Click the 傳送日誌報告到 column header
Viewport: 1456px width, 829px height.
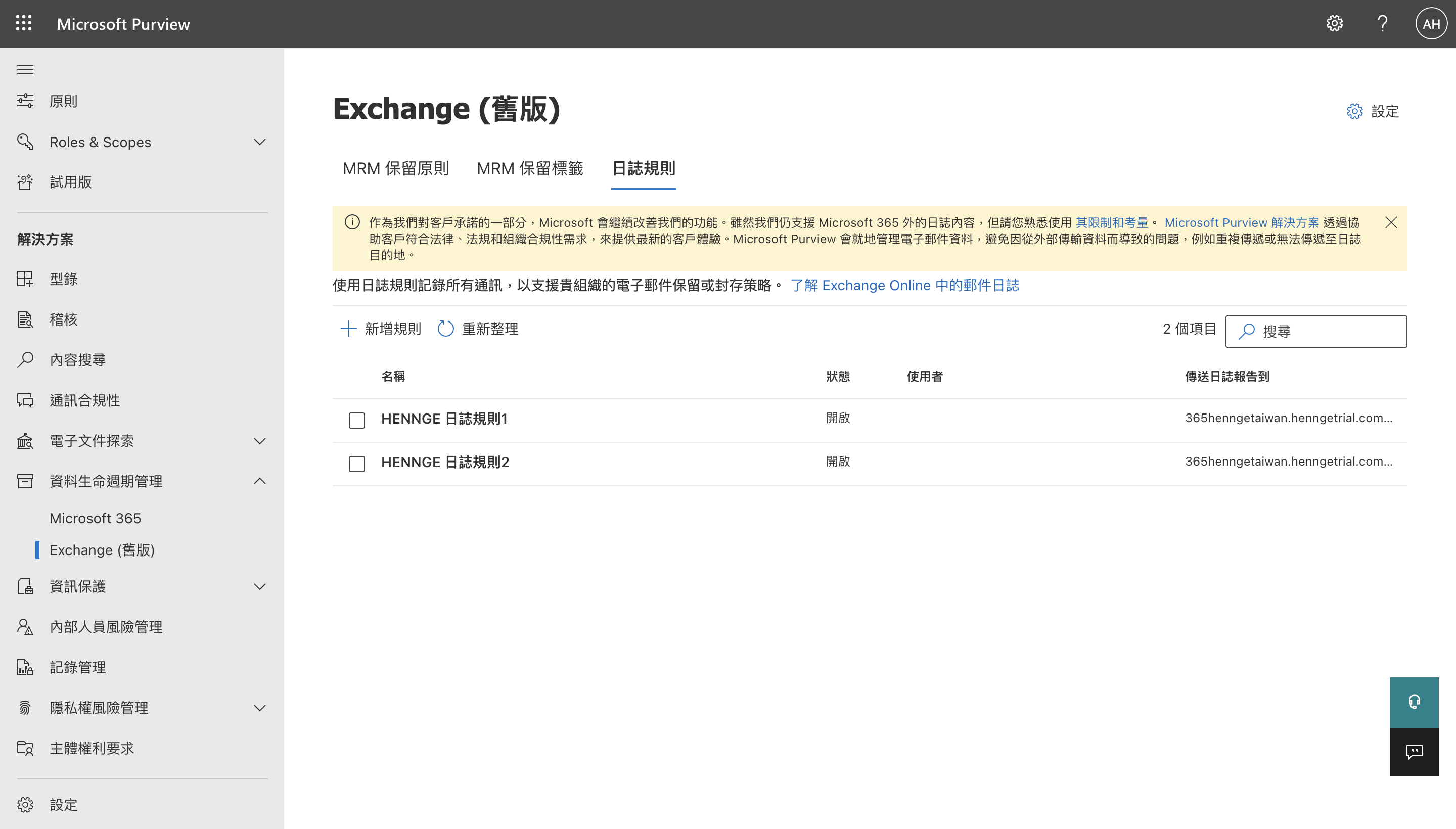point(1227,377)
